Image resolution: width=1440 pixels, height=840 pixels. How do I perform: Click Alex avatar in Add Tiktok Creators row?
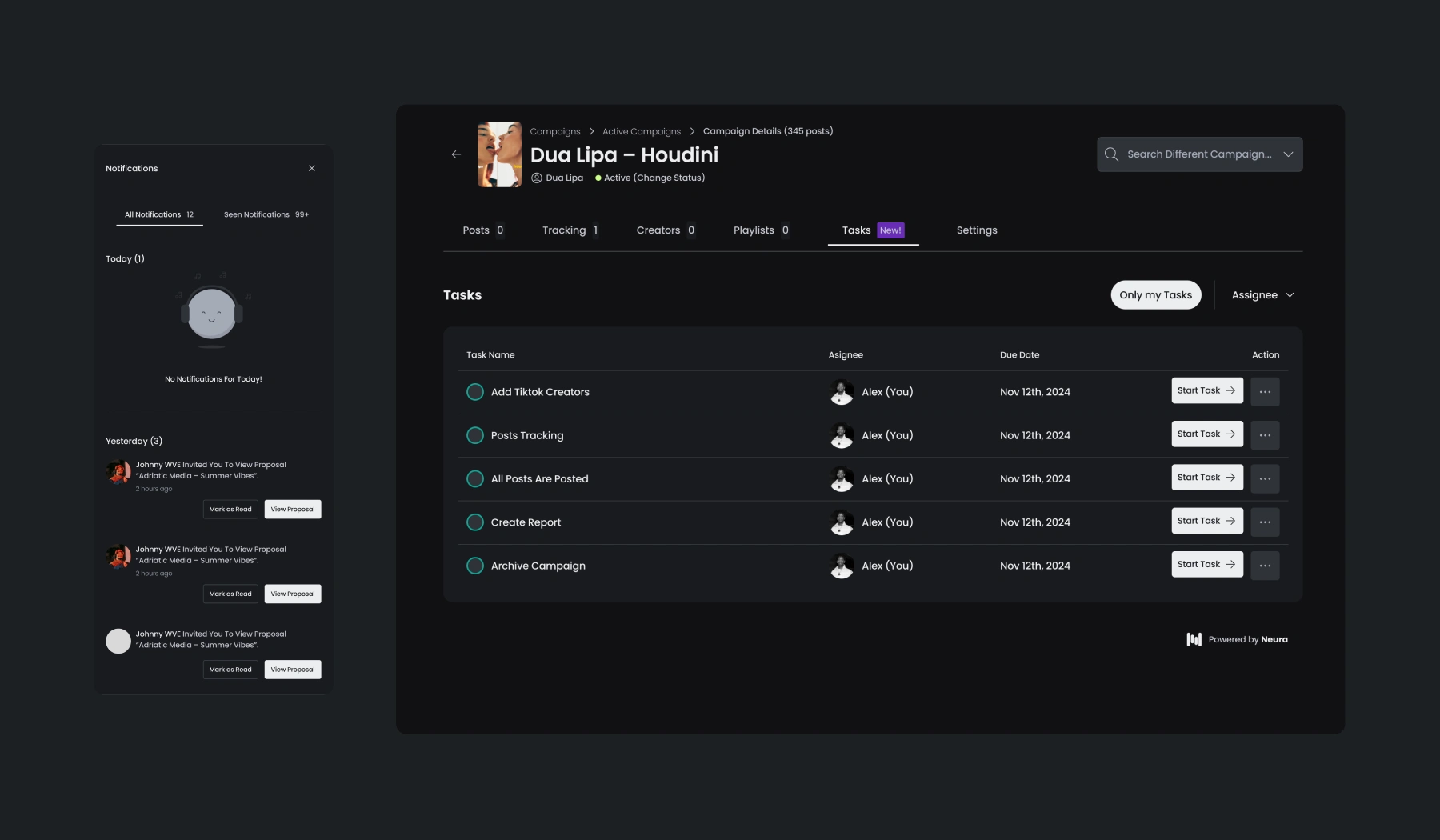pos(842,392)
